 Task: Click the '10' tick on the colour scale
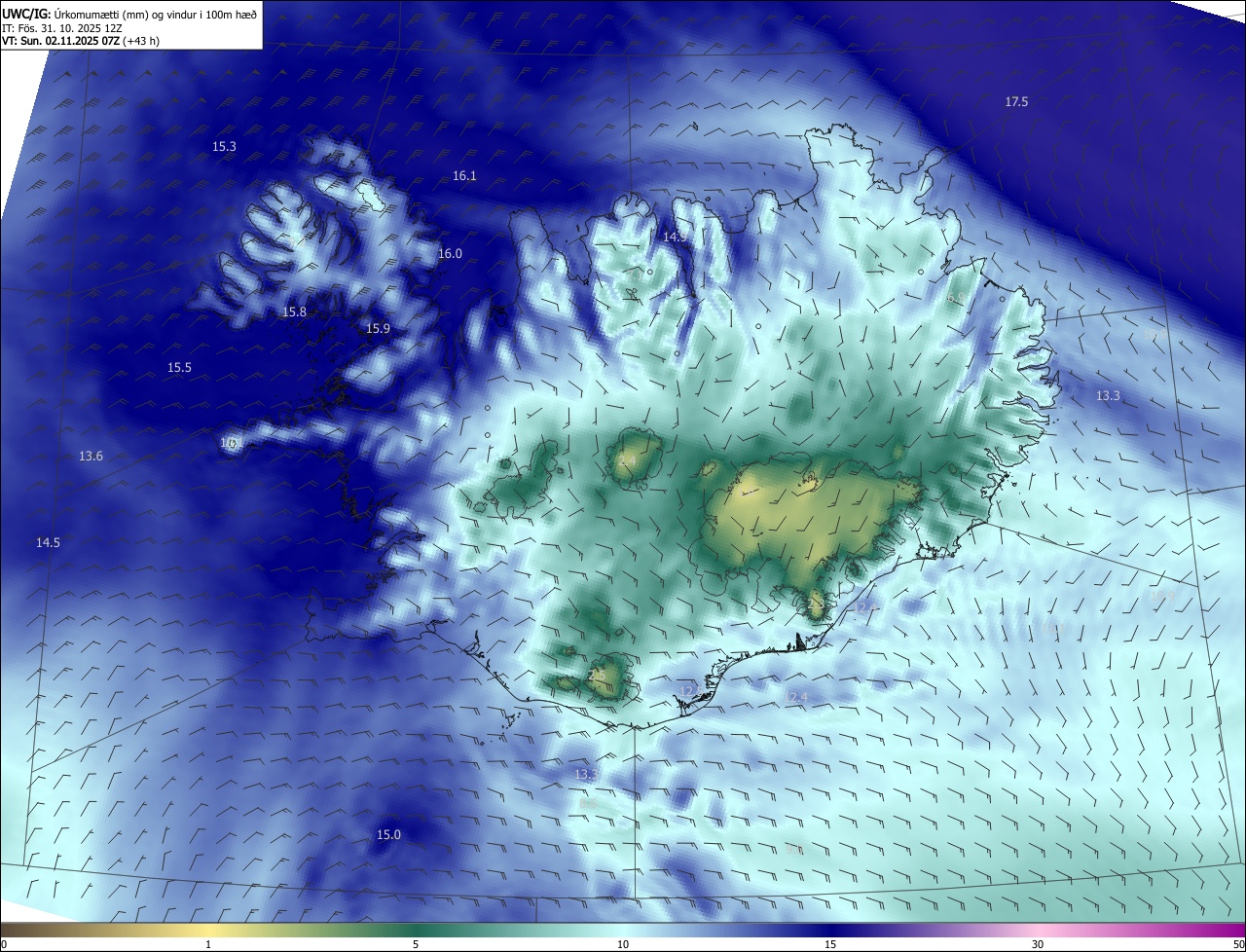[623, 944]
